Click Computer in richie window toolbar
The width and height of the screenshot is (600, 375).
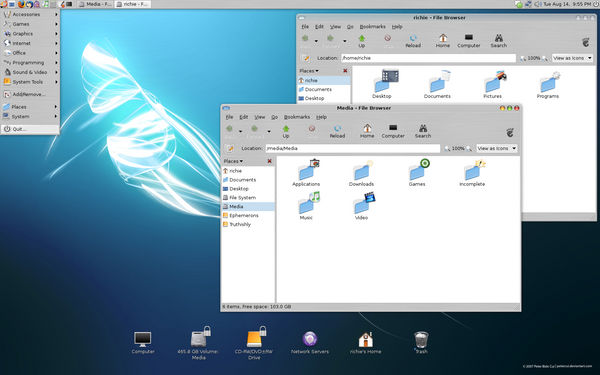[469, 41]
